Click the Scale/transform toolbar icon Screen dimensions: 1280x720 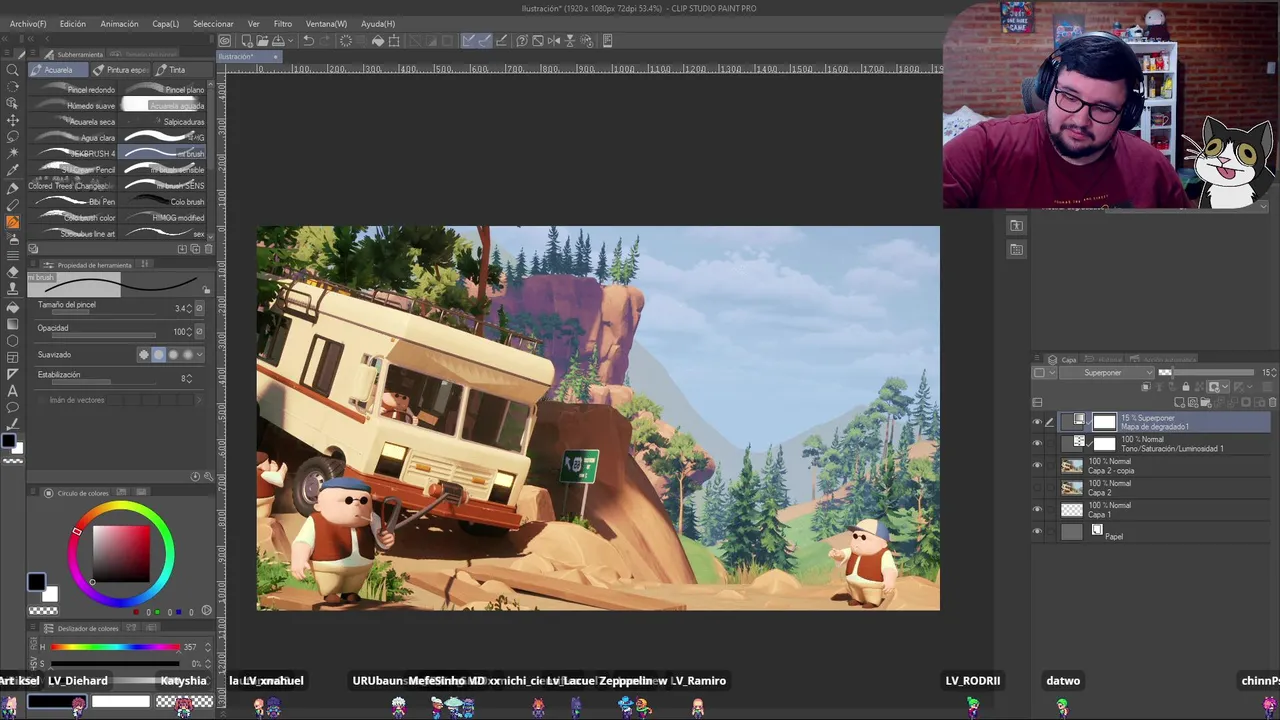pos(394,41)
